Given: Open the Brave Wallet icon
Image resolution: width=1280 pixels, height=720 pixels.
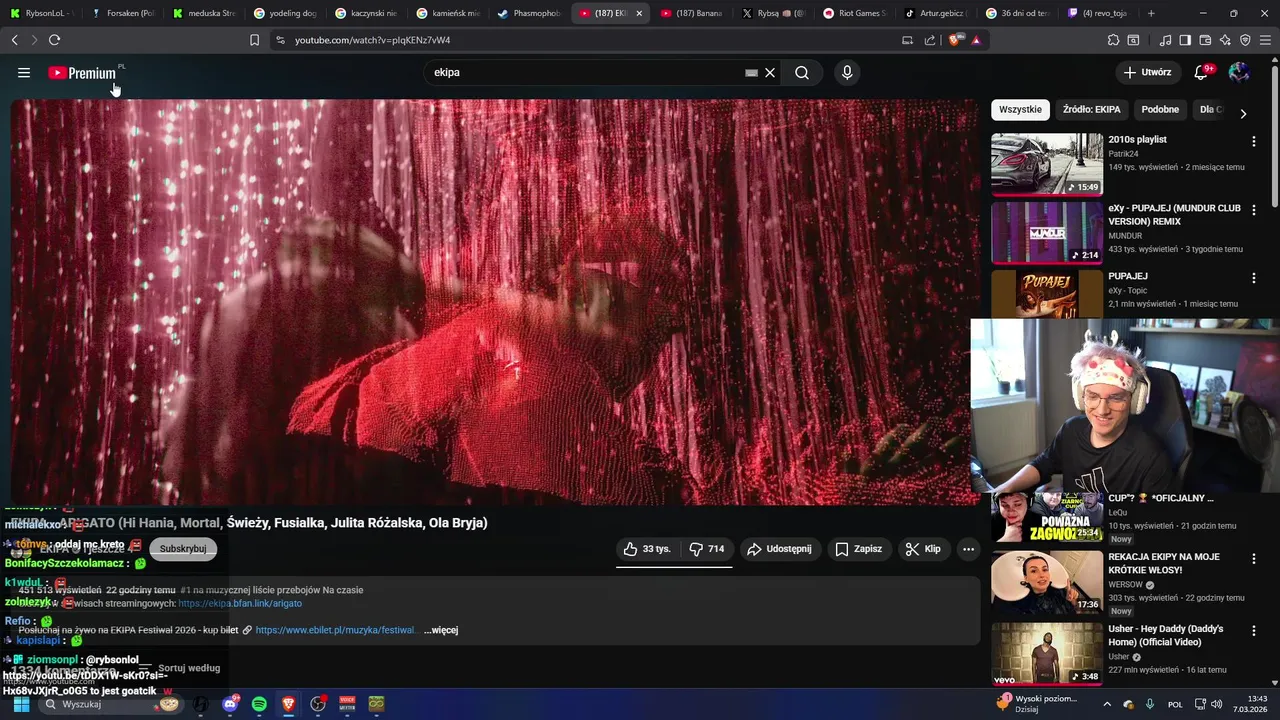Looking at the screenshot, I should 1205,40.
